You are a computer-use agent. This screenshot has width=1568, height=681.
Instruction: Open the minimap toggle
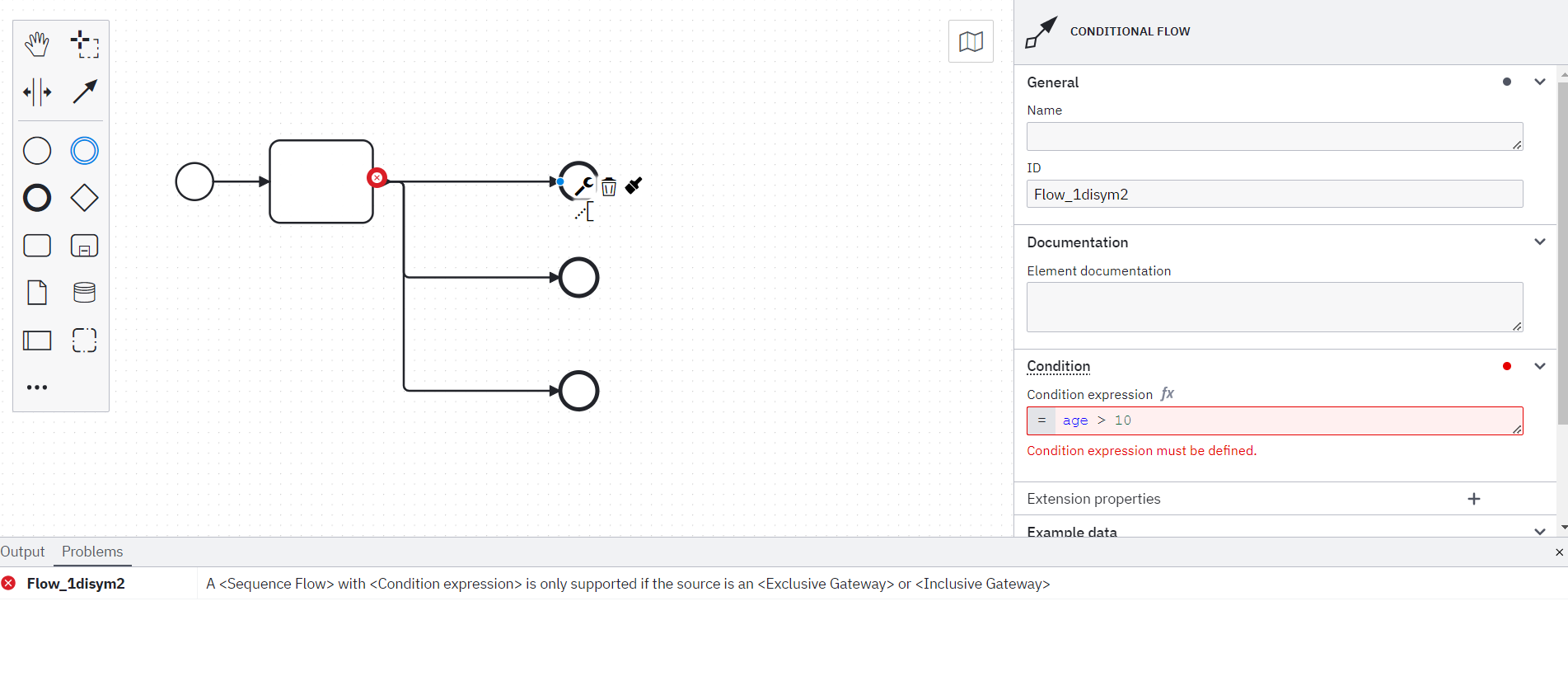click(971, 41)
